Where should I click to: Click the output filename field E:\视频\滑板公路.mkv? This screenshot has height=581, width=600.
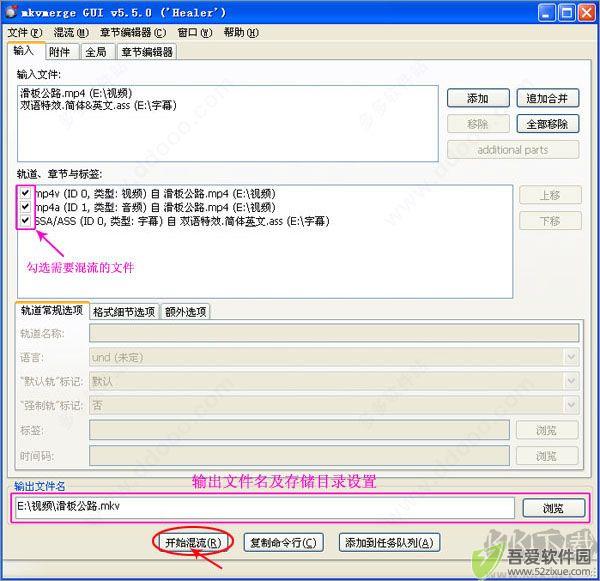265,507
